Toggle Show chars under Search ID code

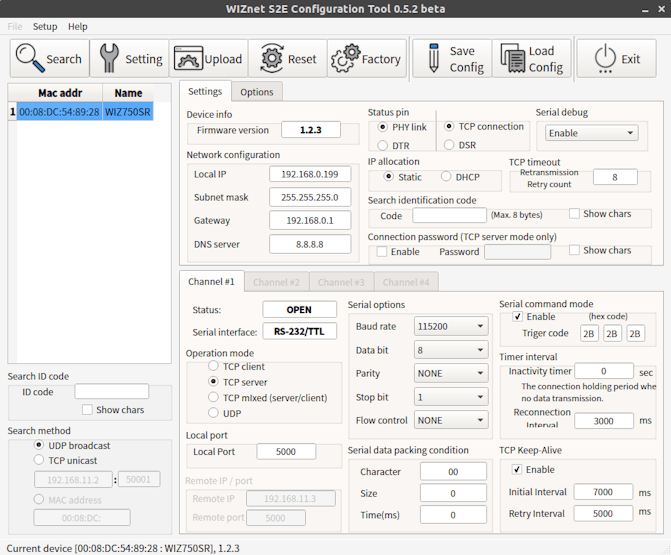click(x=87, y=410)
